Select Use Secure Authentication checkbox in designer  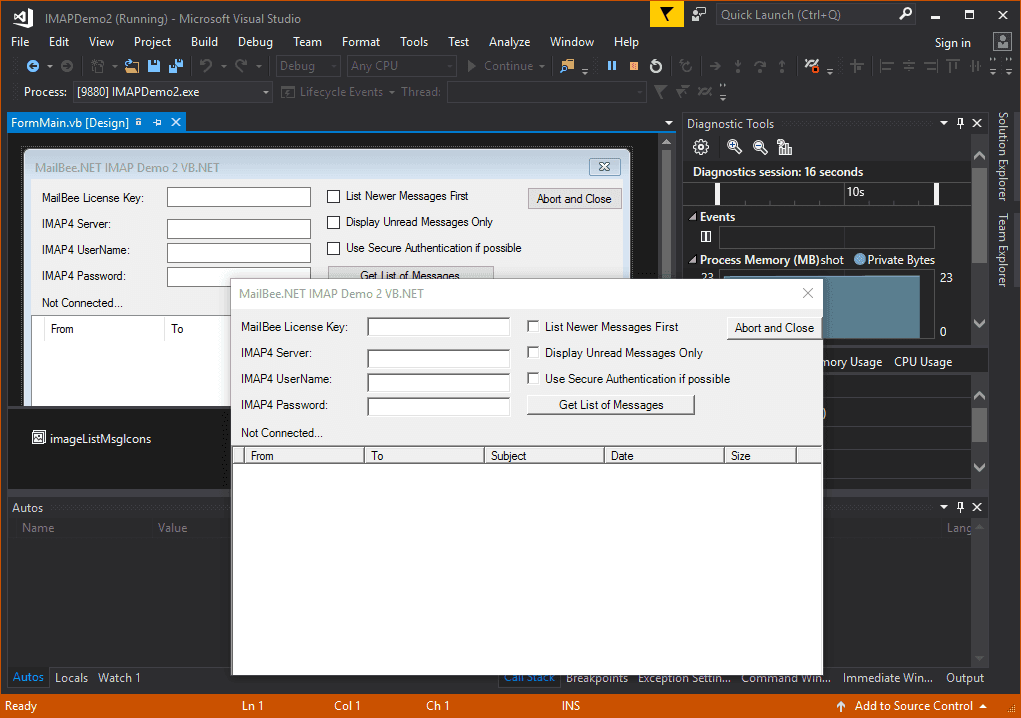pyautogui.click(x=333, y=248)
